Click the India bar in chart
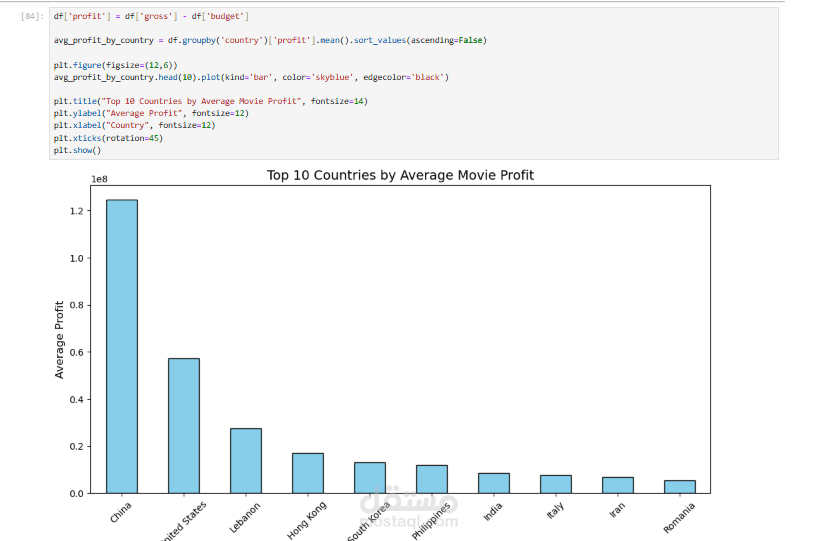819x541 pixels. tap(494, 483)
